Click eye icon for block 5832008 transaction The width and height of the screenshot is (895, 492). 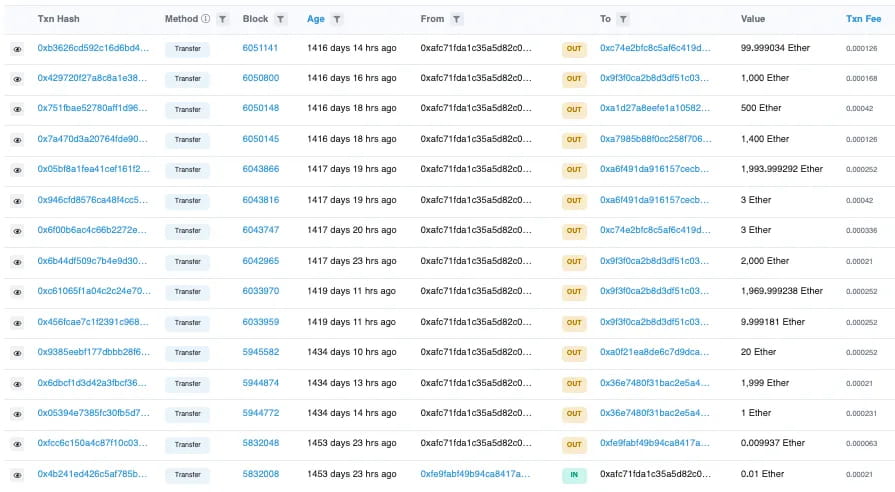point(17,475)
